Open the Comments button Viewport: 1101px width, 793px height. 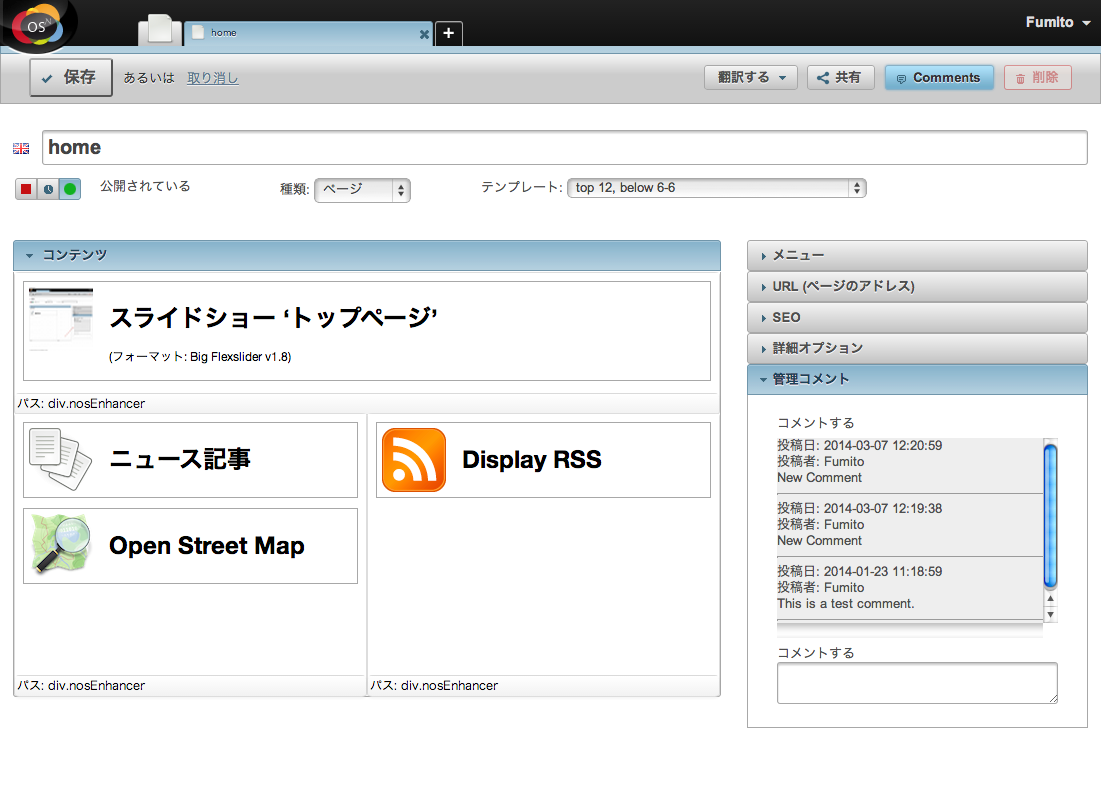(939, 77)
